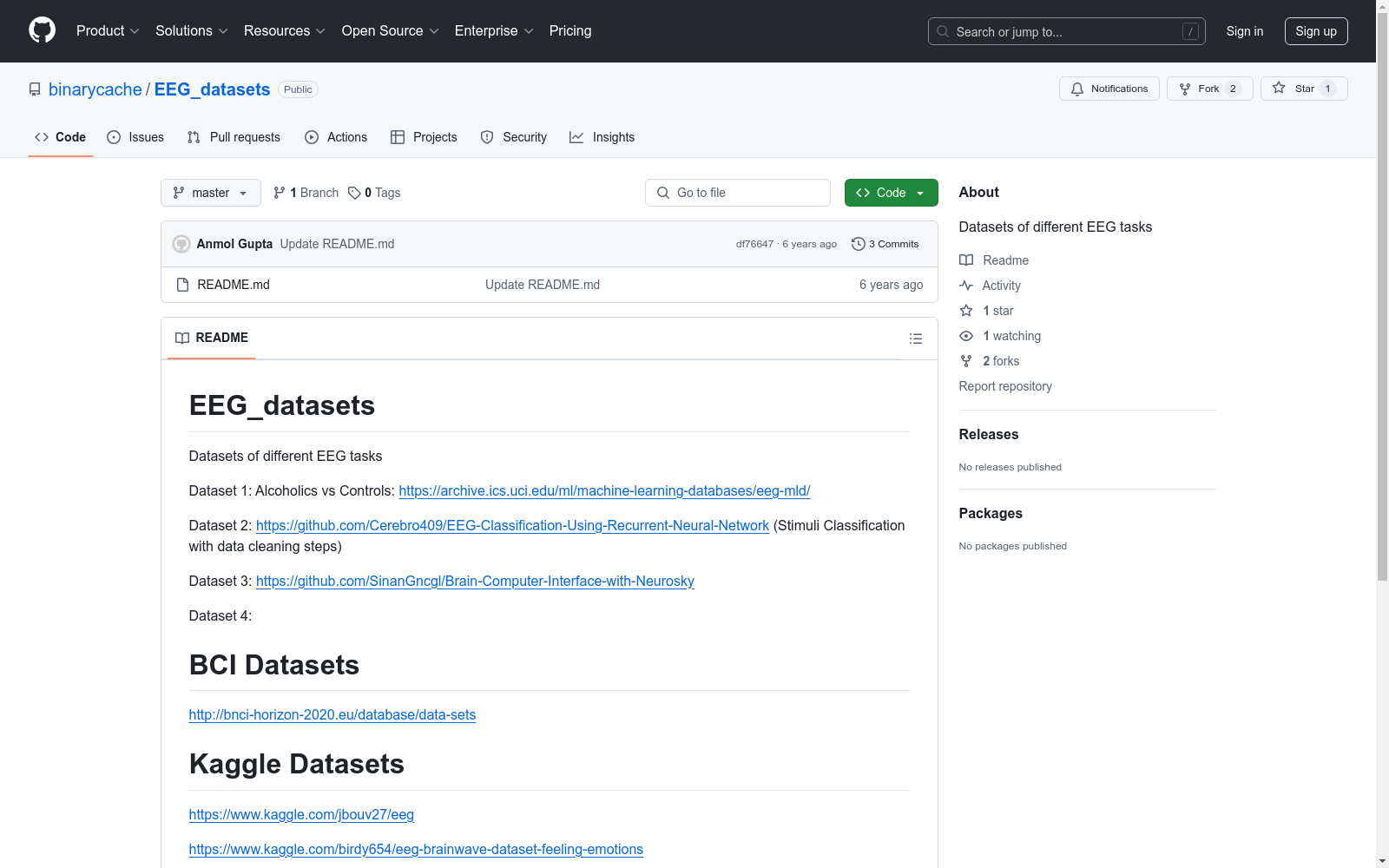Screen dimensions: 1389x868
Task: Open the Actions tab
Action: click(x=336, y=137)
